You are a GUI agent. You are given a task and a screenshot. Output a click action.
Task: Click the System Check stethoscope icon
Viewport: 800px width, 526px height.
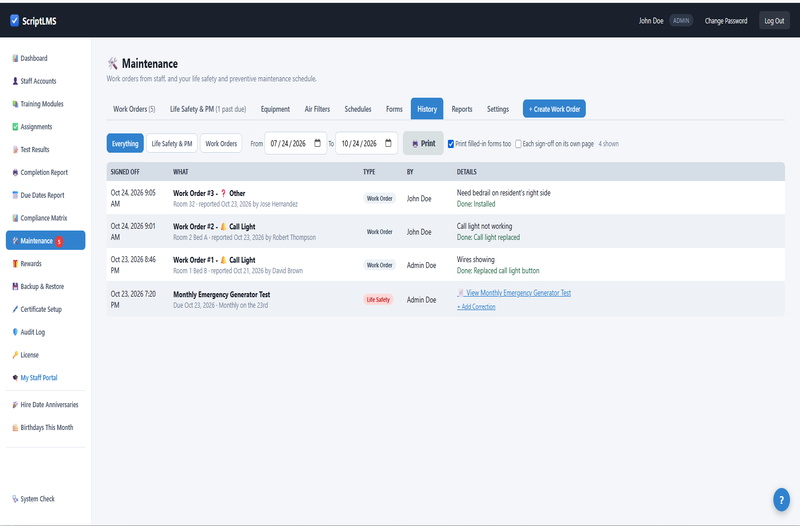pos(15,499)
